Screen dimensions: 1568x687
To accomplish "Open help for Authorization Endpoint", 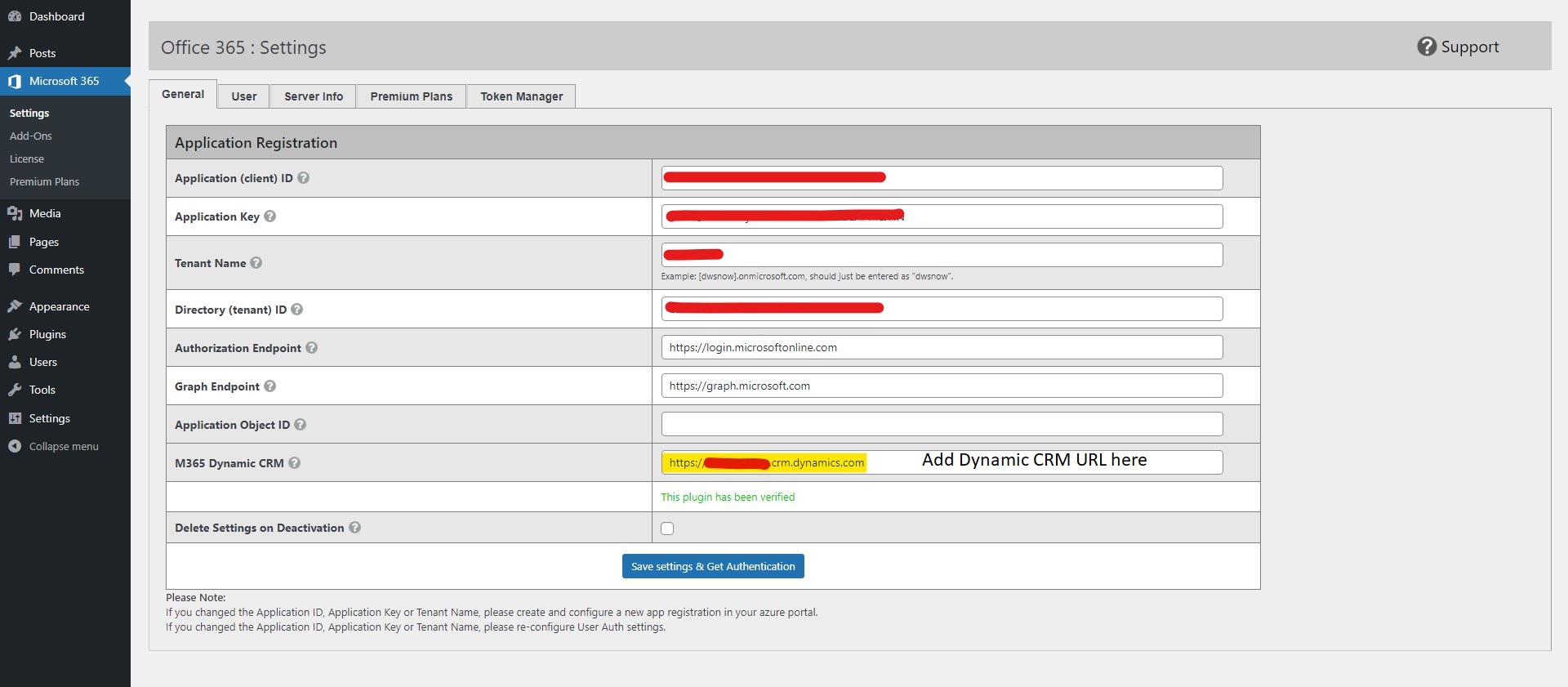I will pos(311,348).
